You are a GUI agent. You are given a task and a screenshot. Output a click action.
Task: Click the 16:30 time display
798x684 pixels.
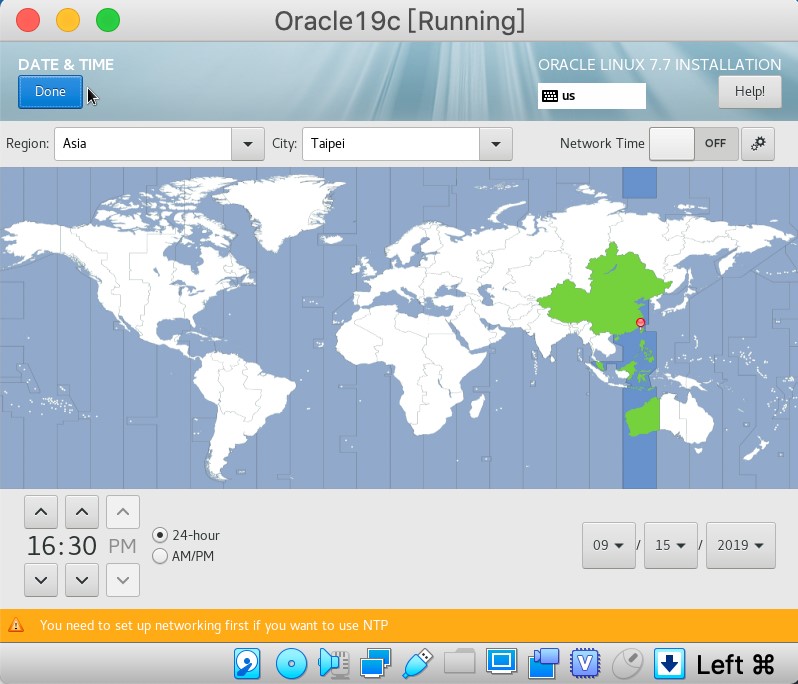(x=62, y=546)
